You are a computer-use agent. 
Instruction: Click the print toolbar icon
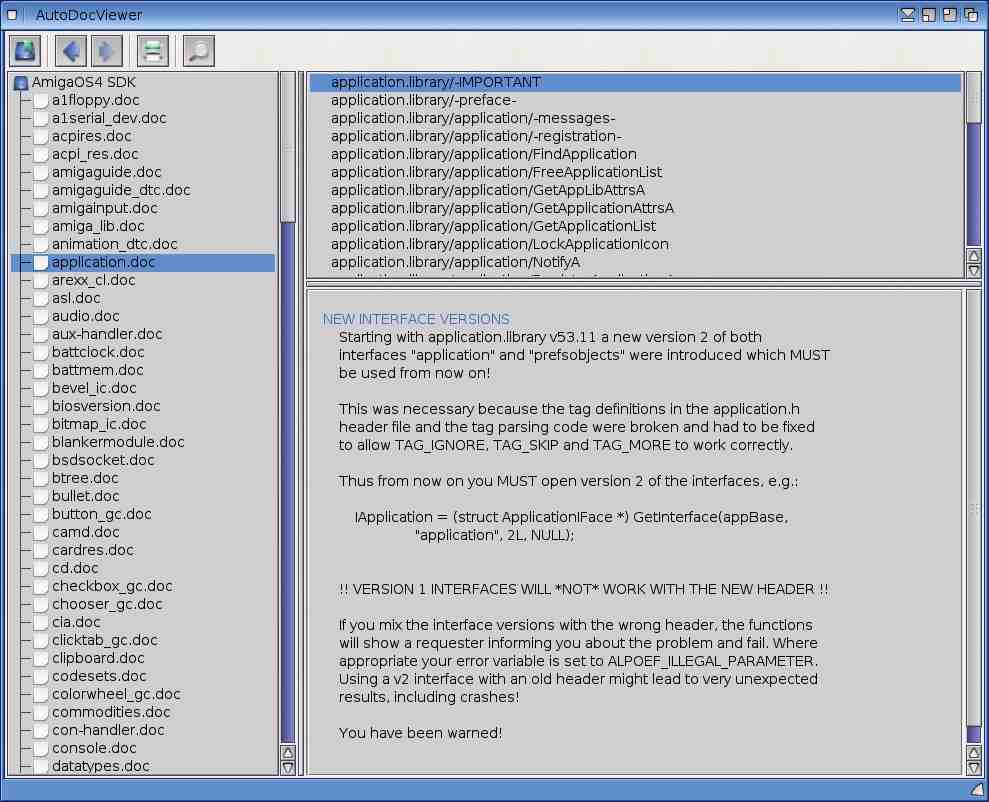152,50
